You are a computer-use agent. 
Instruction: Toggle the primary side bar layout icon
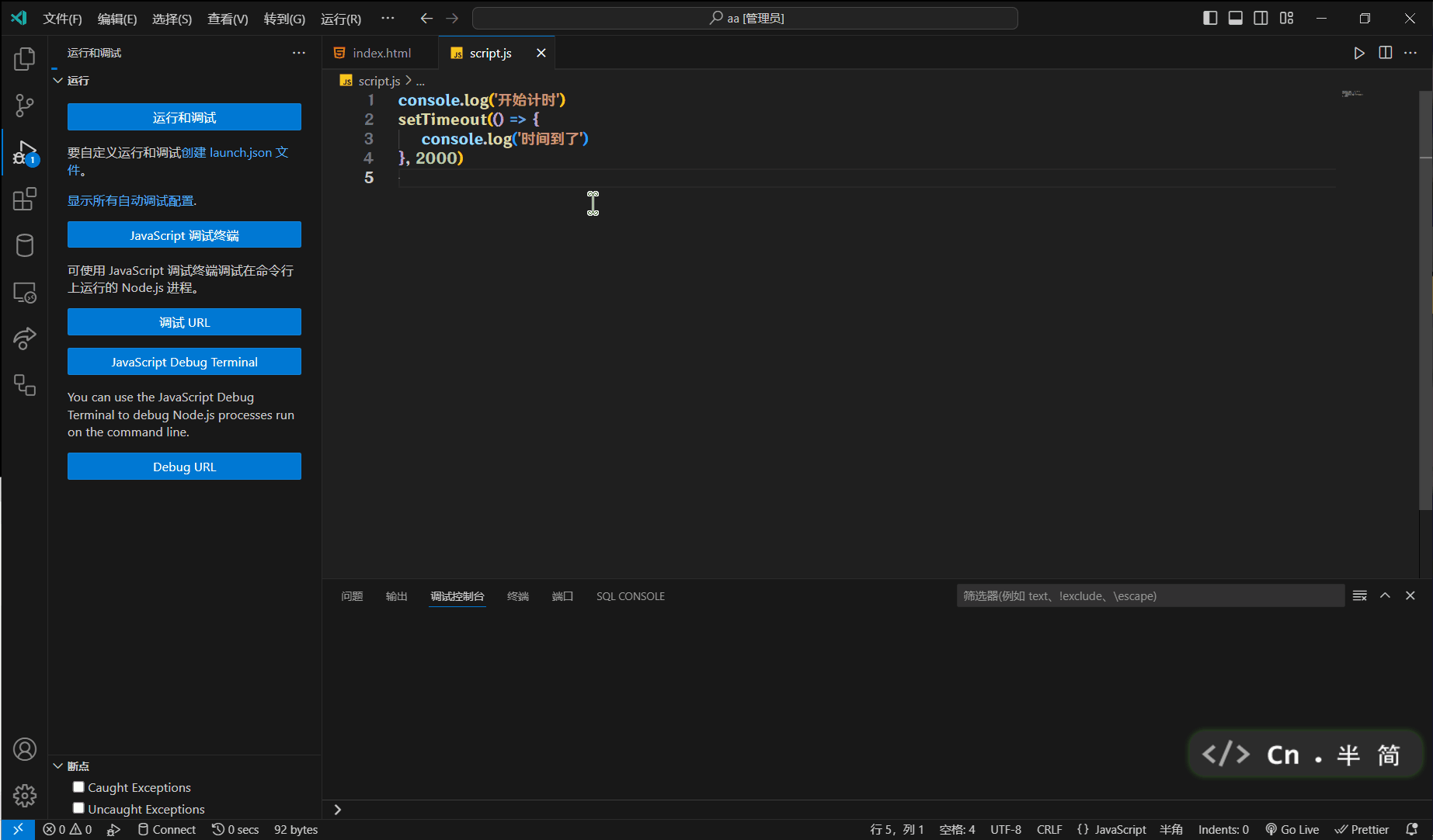coord(1210,18)
